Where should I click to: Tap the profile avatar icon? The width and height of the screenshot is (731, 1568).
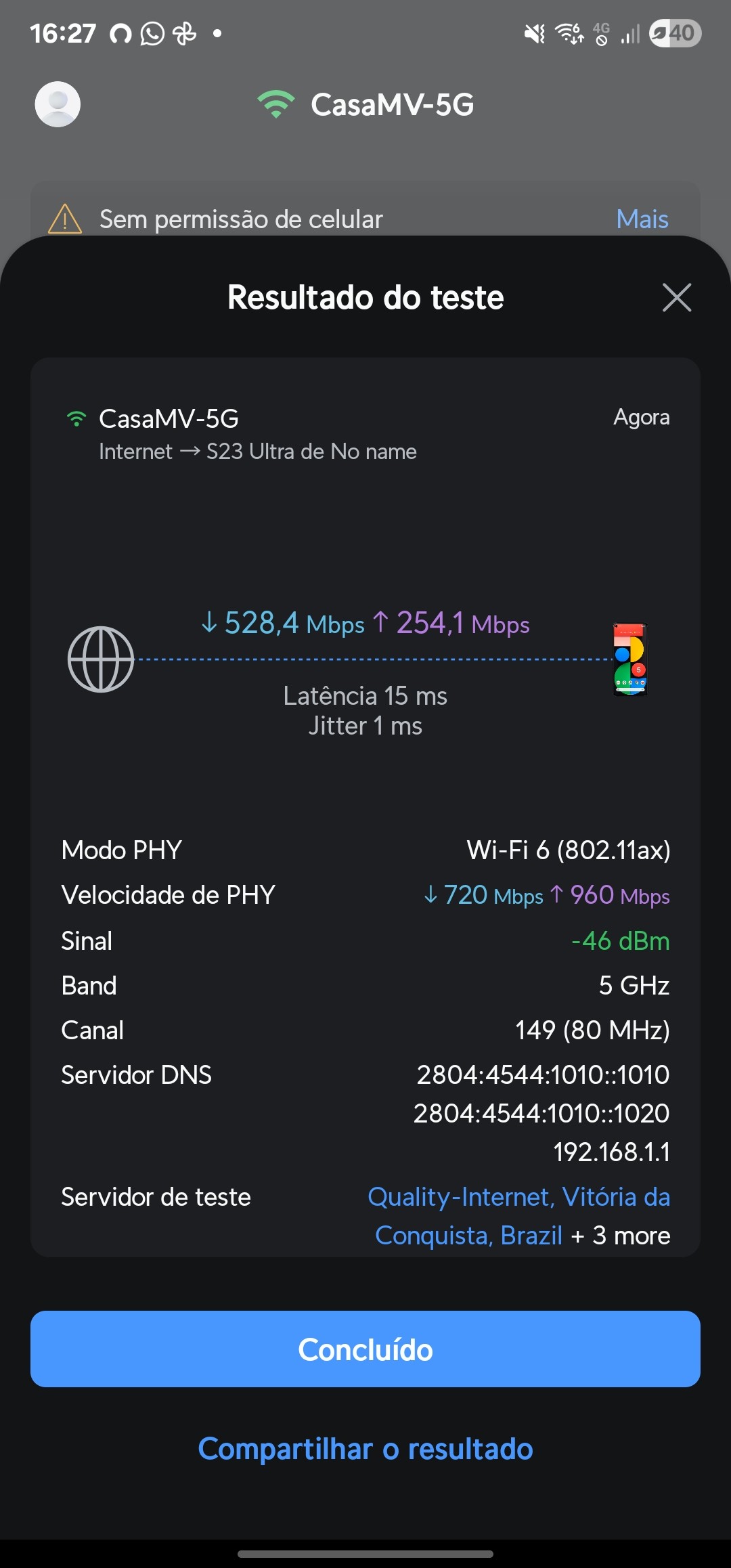coord(58,104)
